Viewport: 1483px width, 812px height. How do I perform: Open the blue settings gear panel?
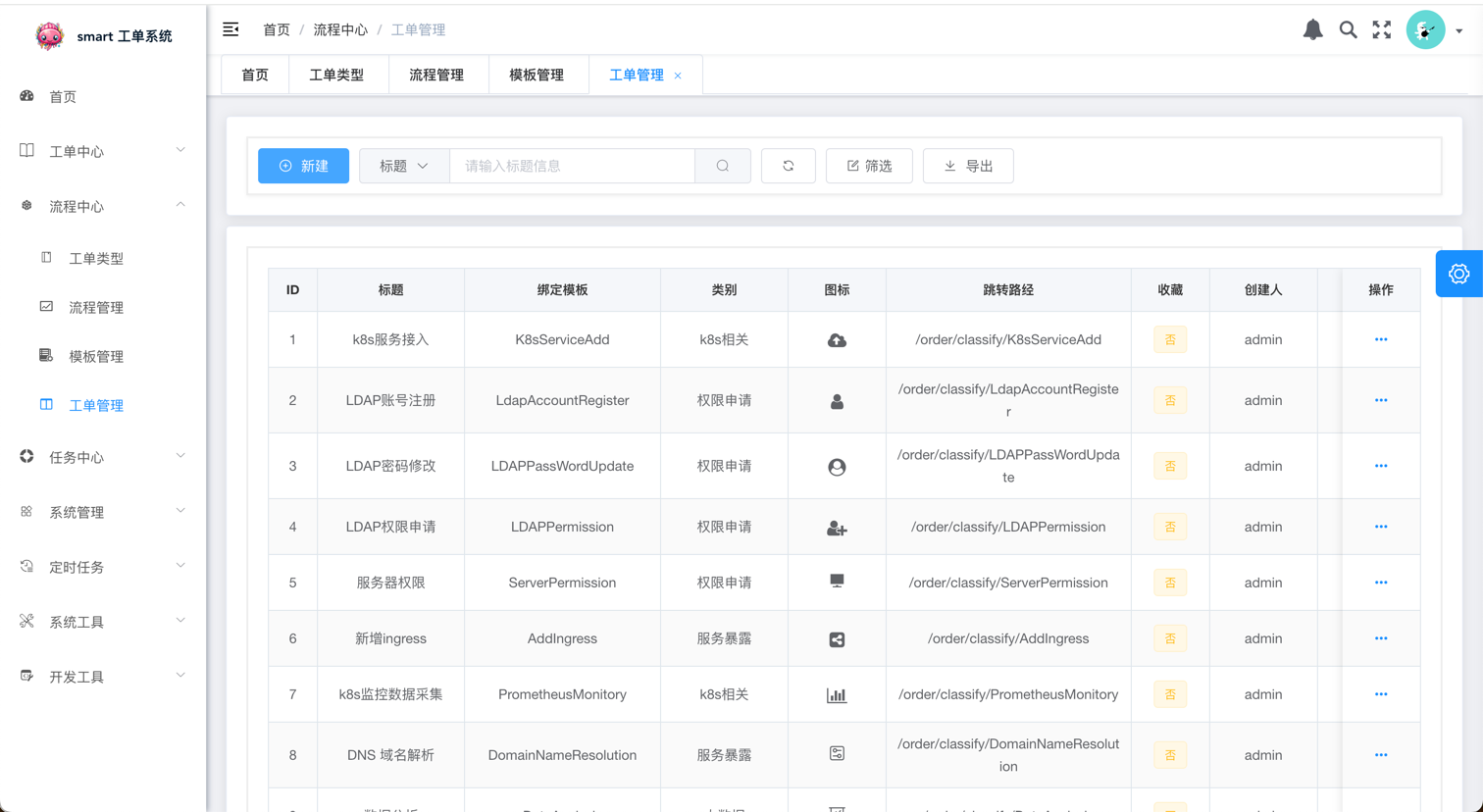pos(1459,274)
